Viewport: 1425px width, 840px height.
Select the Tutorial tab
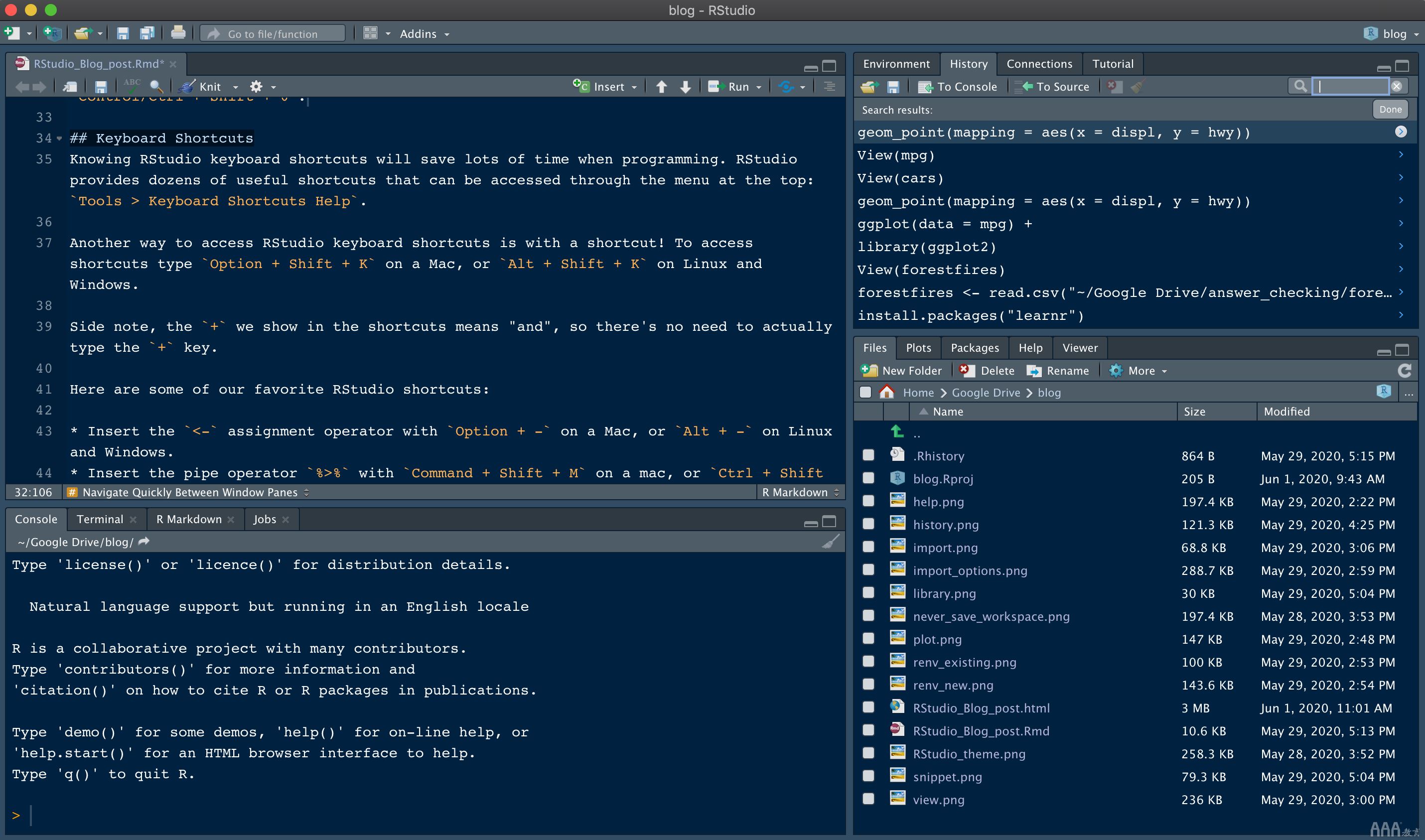click(1113, 63)
